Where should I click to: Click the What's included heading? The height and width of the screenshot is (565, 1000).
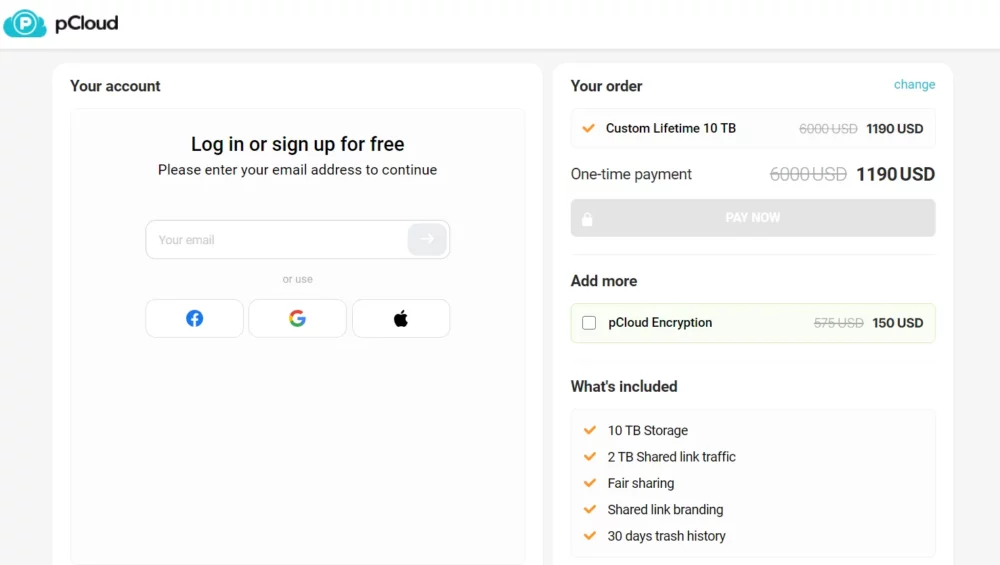(624, 386)
